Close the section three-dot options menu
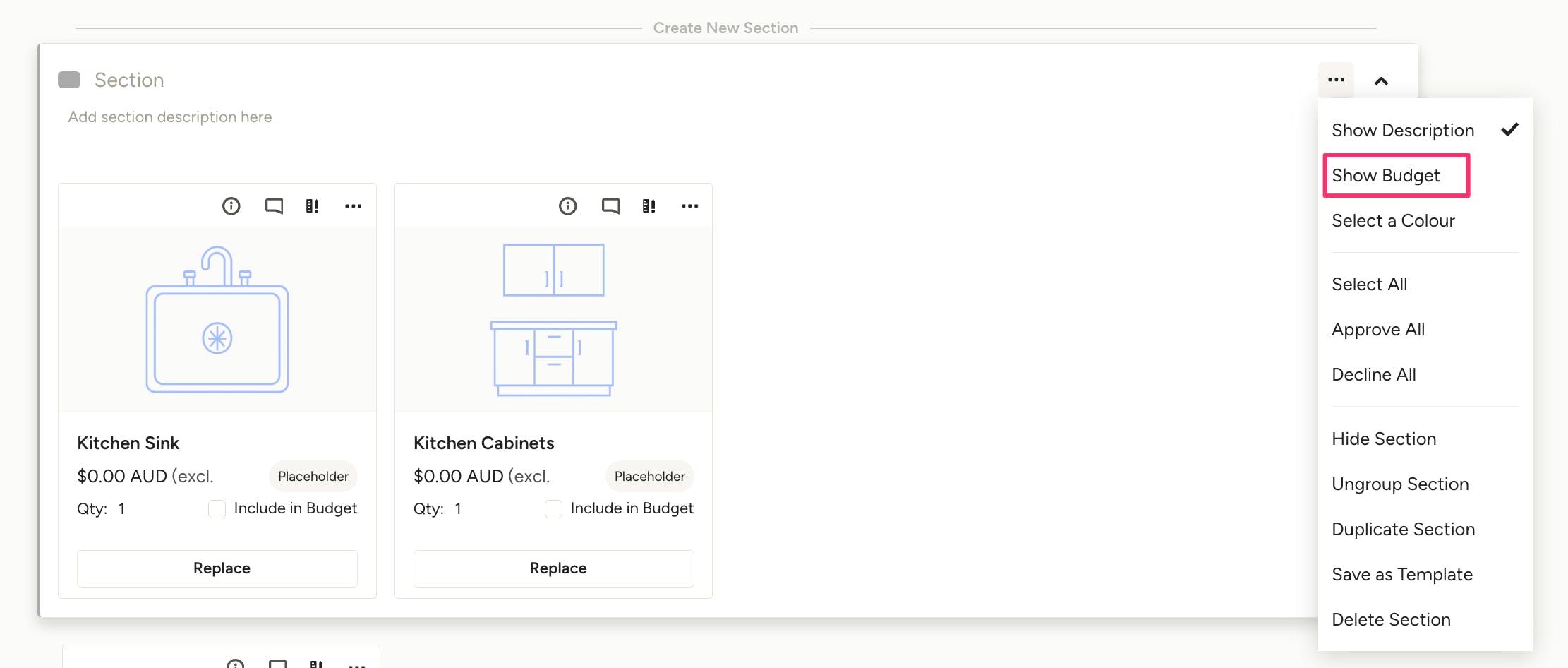1568x668 pixels. tap(1336, 80)
